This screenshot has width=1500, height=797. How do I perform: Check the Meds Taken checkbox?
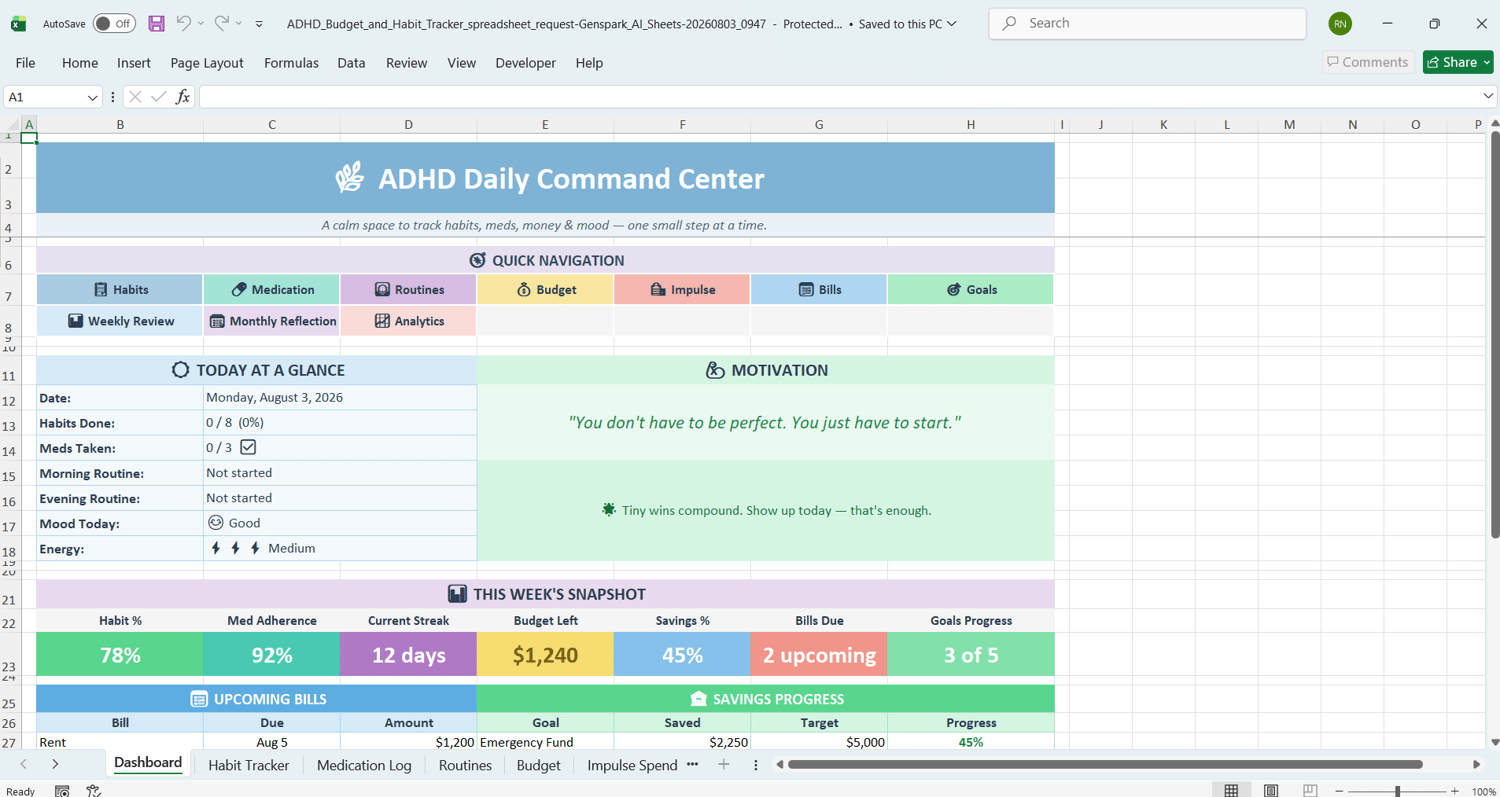(248, 447)
